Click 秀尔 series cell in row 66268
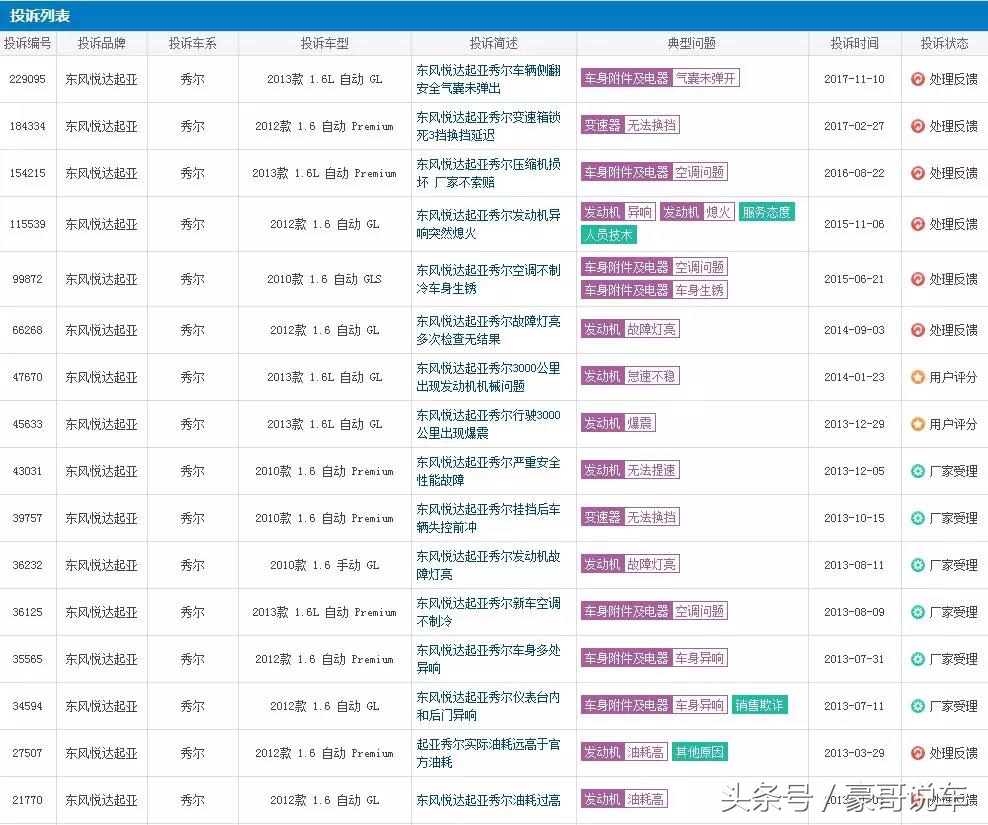Image resolution: width=988 pixels, height=825 pixels. click(x=192, y=330)
